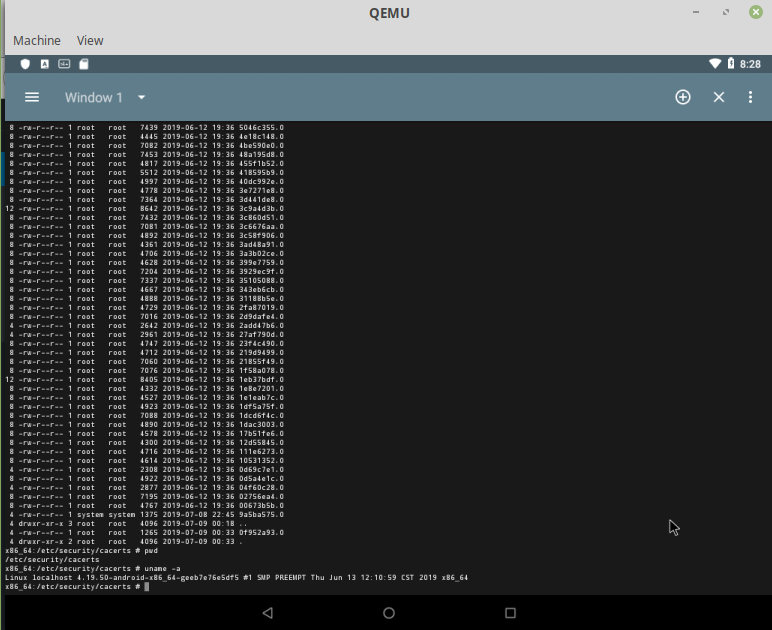
Task: Tap the Android Home navigation button
Action: click(x=389, y=613)
